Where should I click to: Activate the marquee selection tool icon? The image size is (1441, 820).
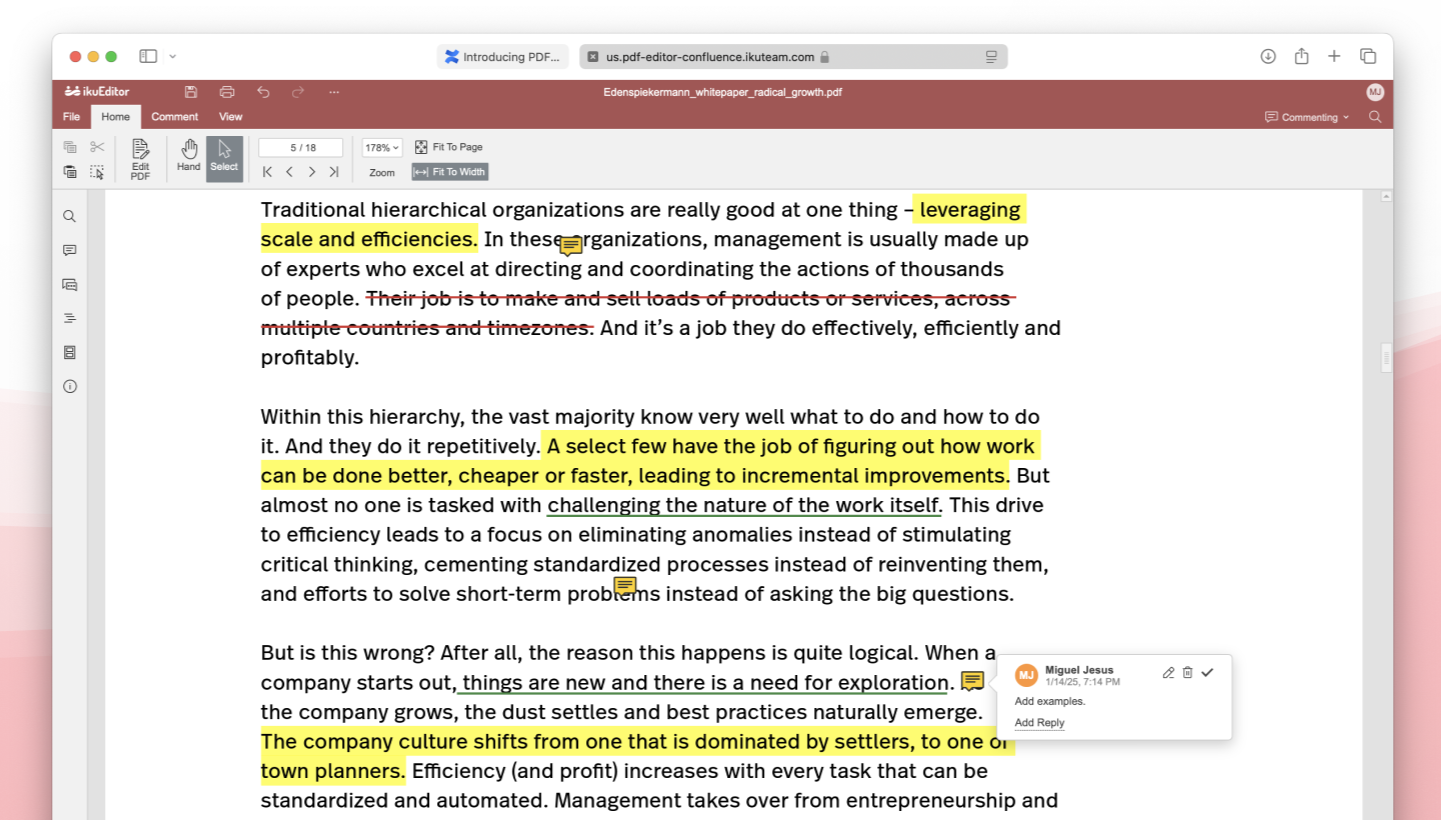97,172
